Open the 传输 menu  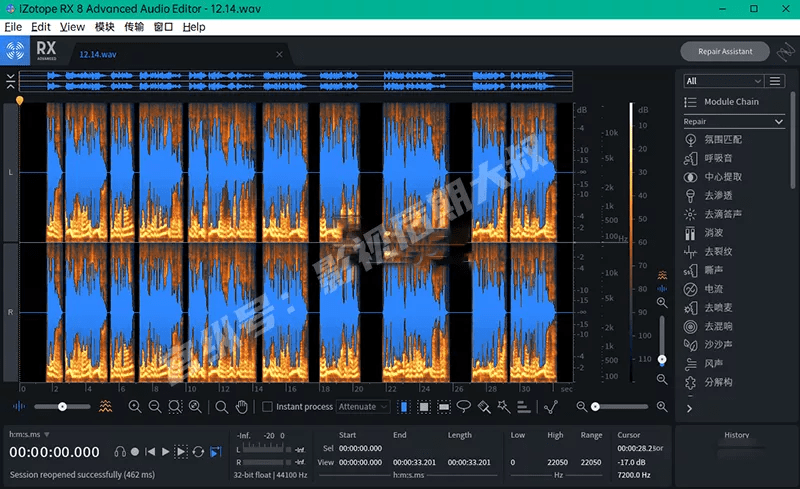click(x=134, y=27)
